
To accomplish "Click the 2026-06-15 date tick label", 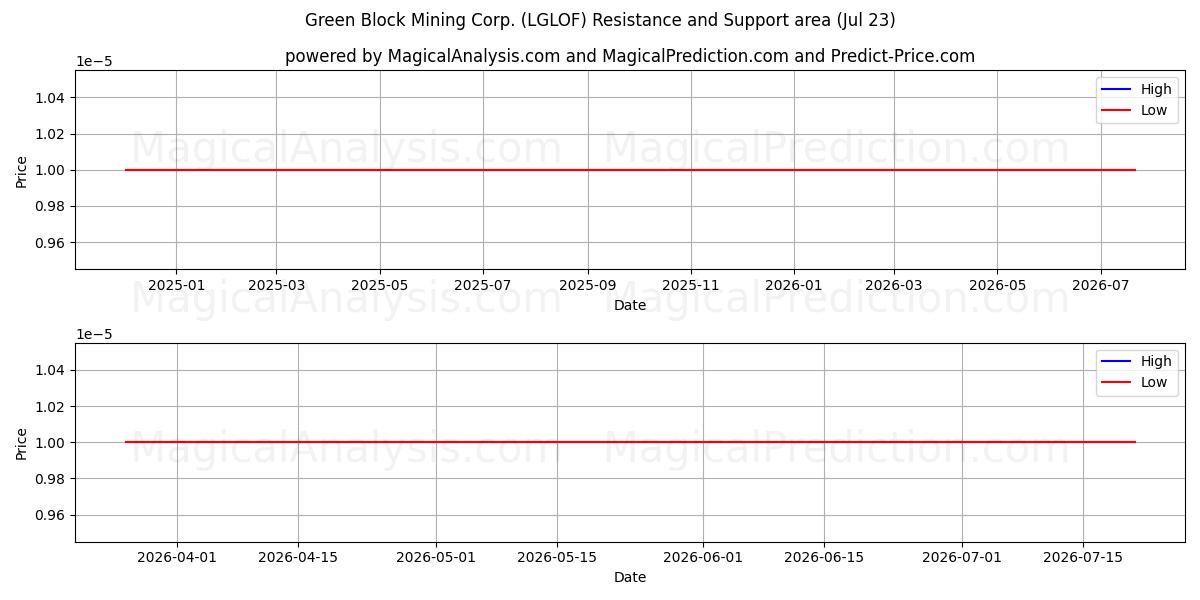I will 824,558.
